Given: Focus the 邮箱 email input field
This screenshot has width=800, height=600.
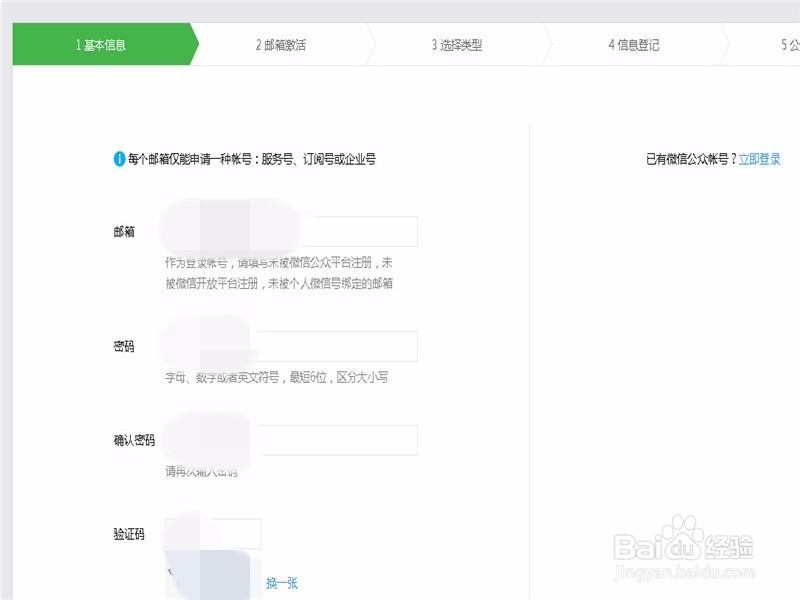Looking at the screenshot, I should point(291,232).
